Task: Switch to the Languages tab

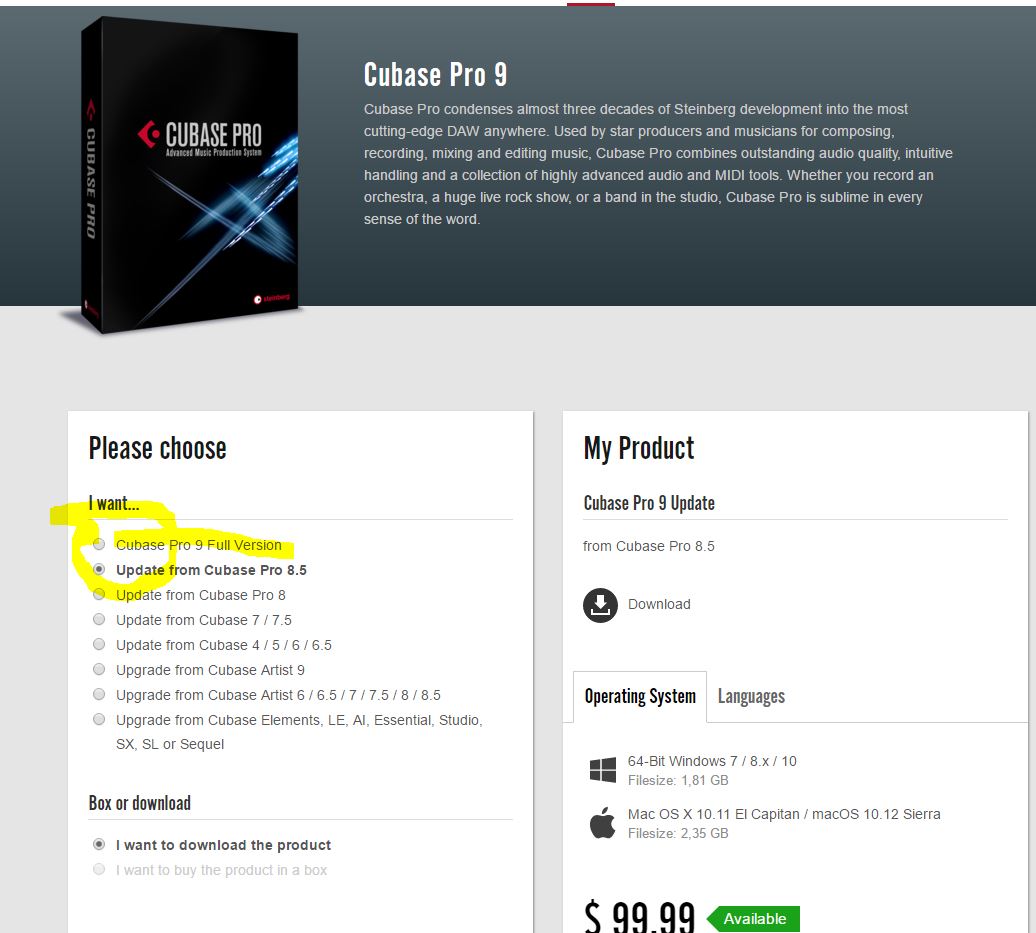Action: [751, 696]
